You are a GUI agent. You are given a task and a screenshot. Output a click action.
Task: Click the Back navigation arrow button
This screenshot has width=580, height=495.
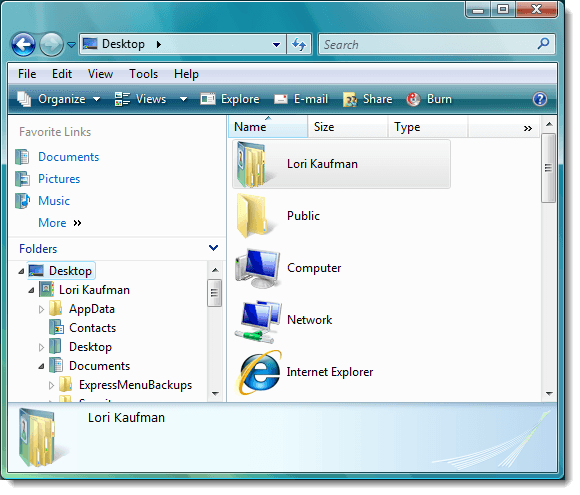(x=23, y=45)
